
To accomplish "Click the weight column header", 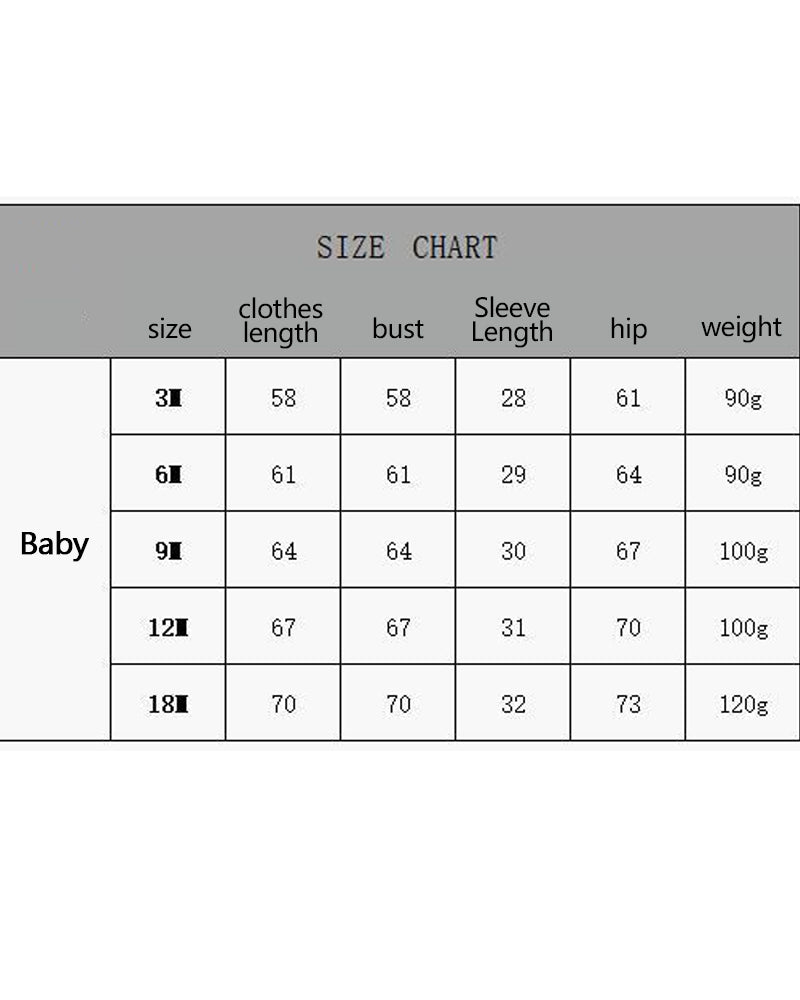I will [x=741, y=327].
